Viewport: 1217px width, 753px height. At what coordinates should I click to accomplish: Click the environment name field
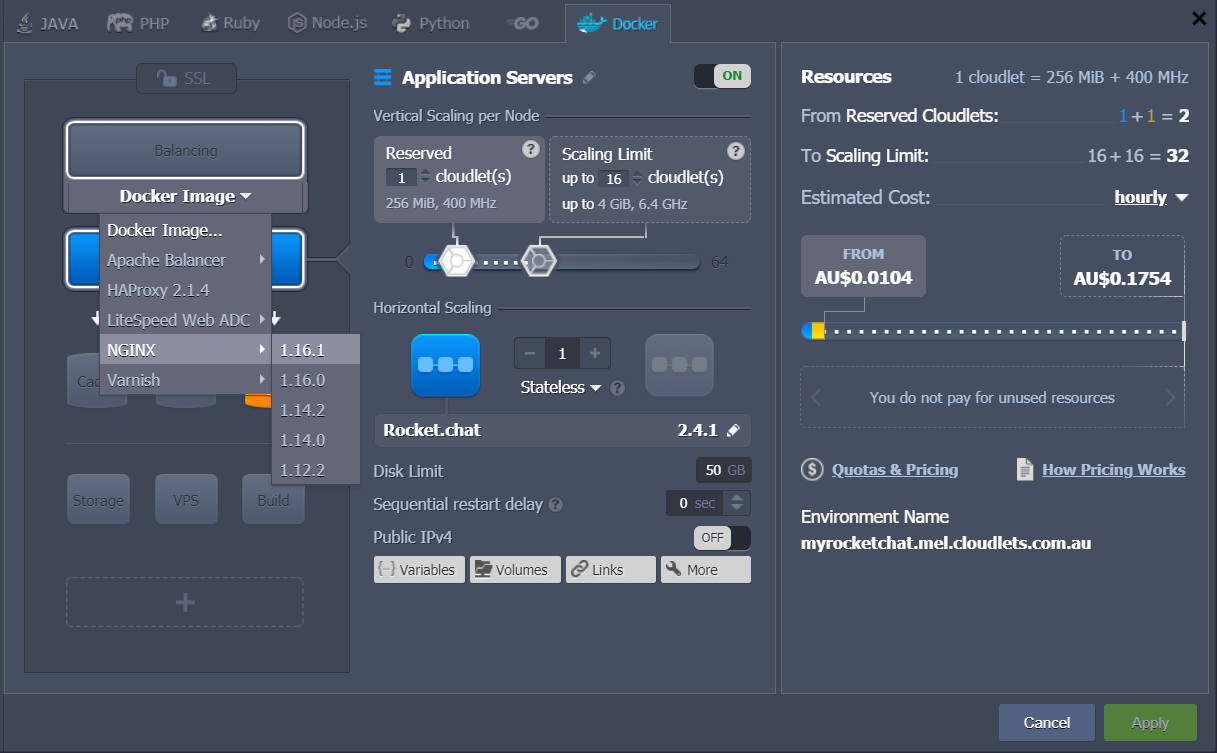coord(946,544)
